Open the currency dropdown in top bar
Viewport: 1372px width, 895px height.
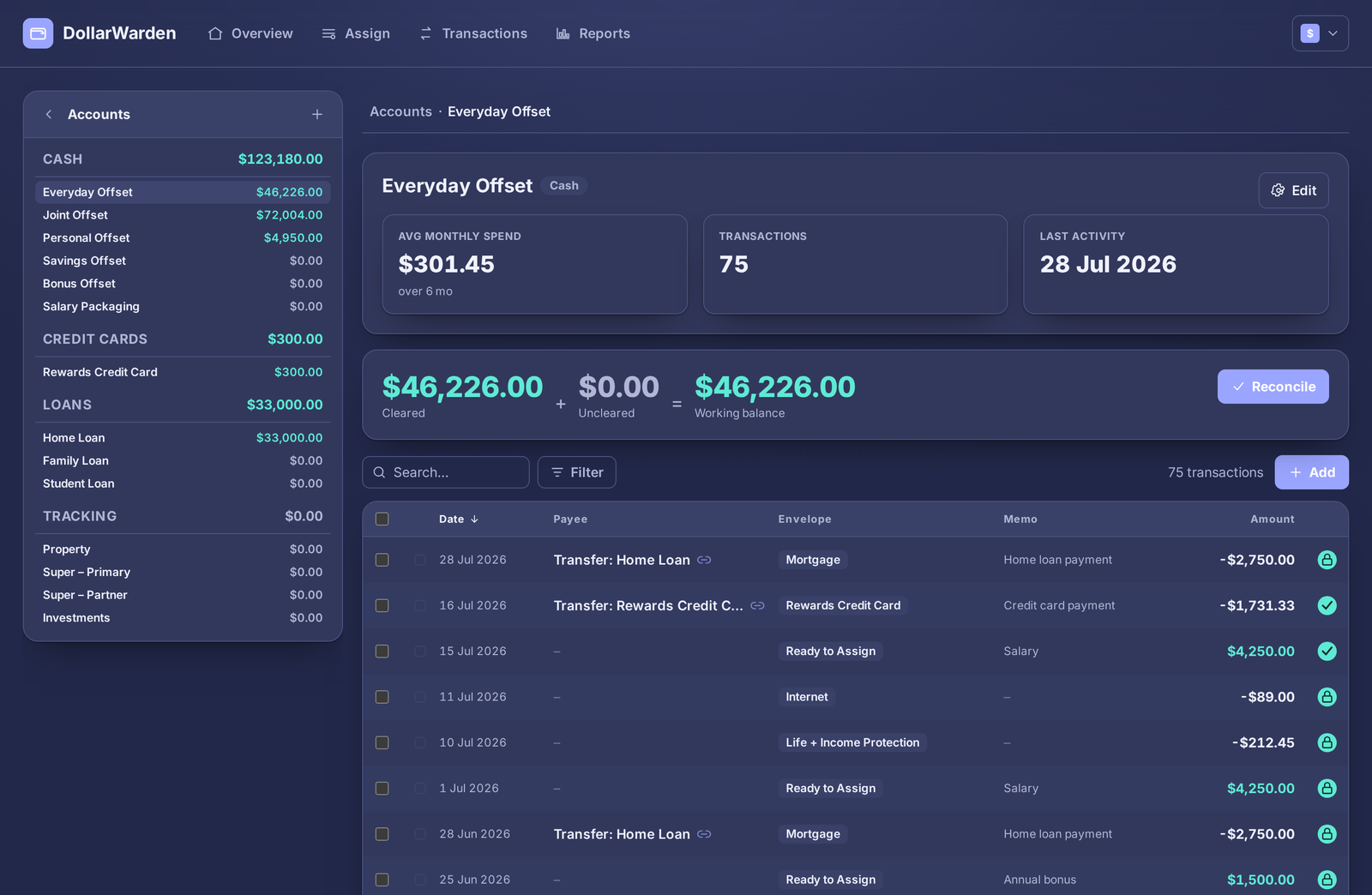[1320, 33]
